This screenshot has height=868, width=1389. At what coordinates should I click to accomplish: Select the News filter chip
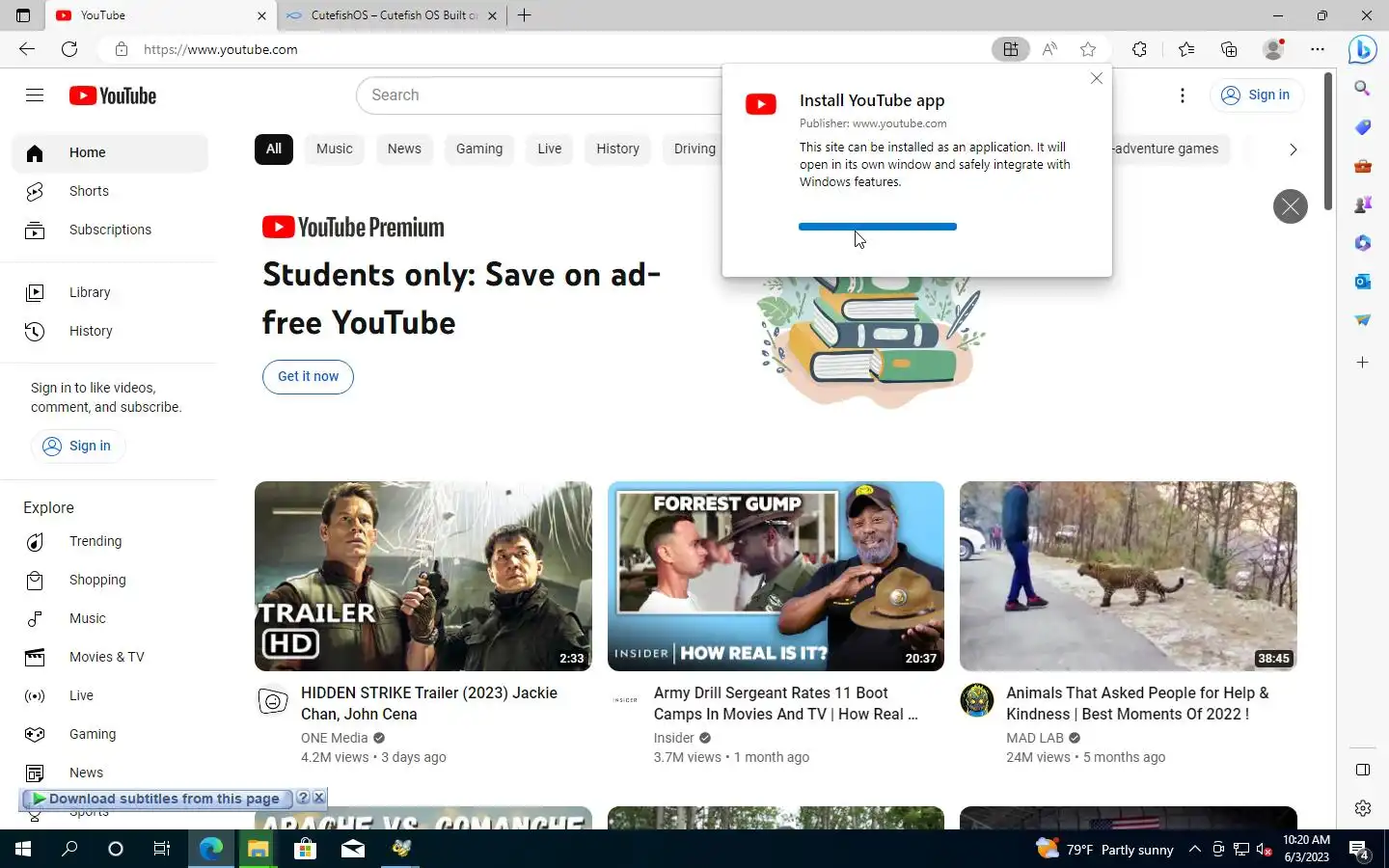click(404, 149)
